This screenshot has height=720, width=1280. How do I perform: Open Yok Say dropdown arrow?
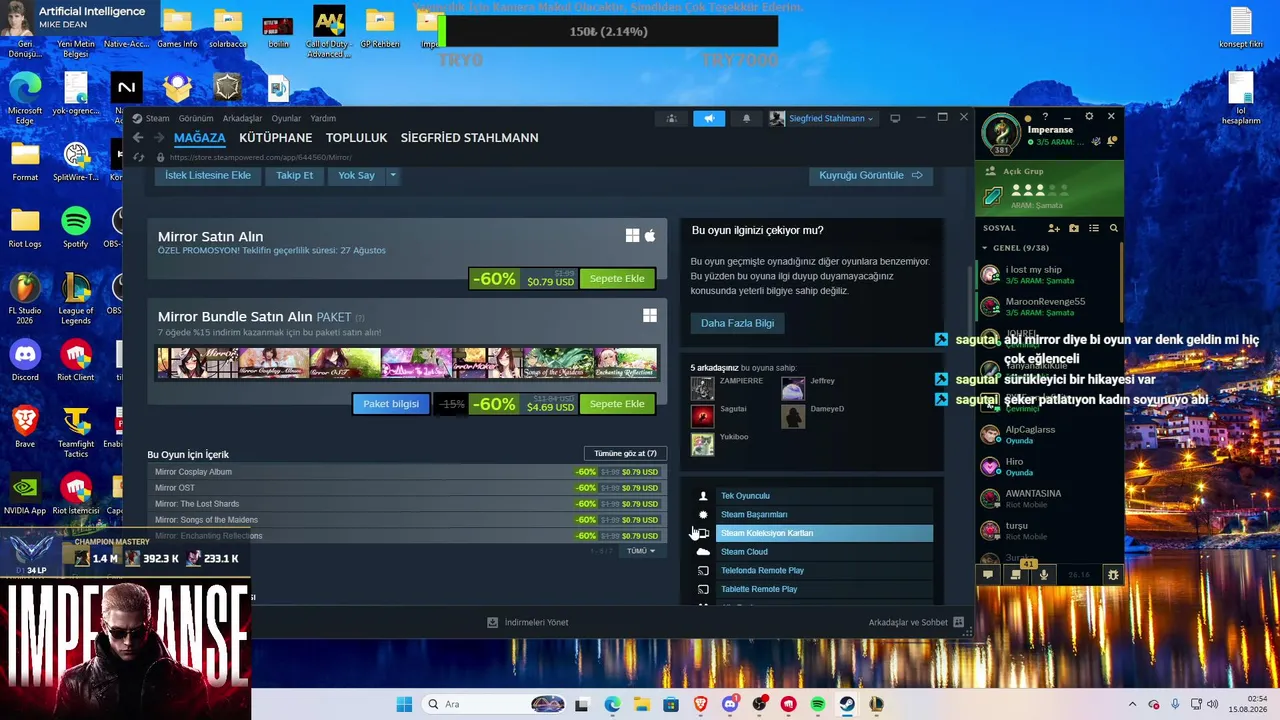[393, 175]
